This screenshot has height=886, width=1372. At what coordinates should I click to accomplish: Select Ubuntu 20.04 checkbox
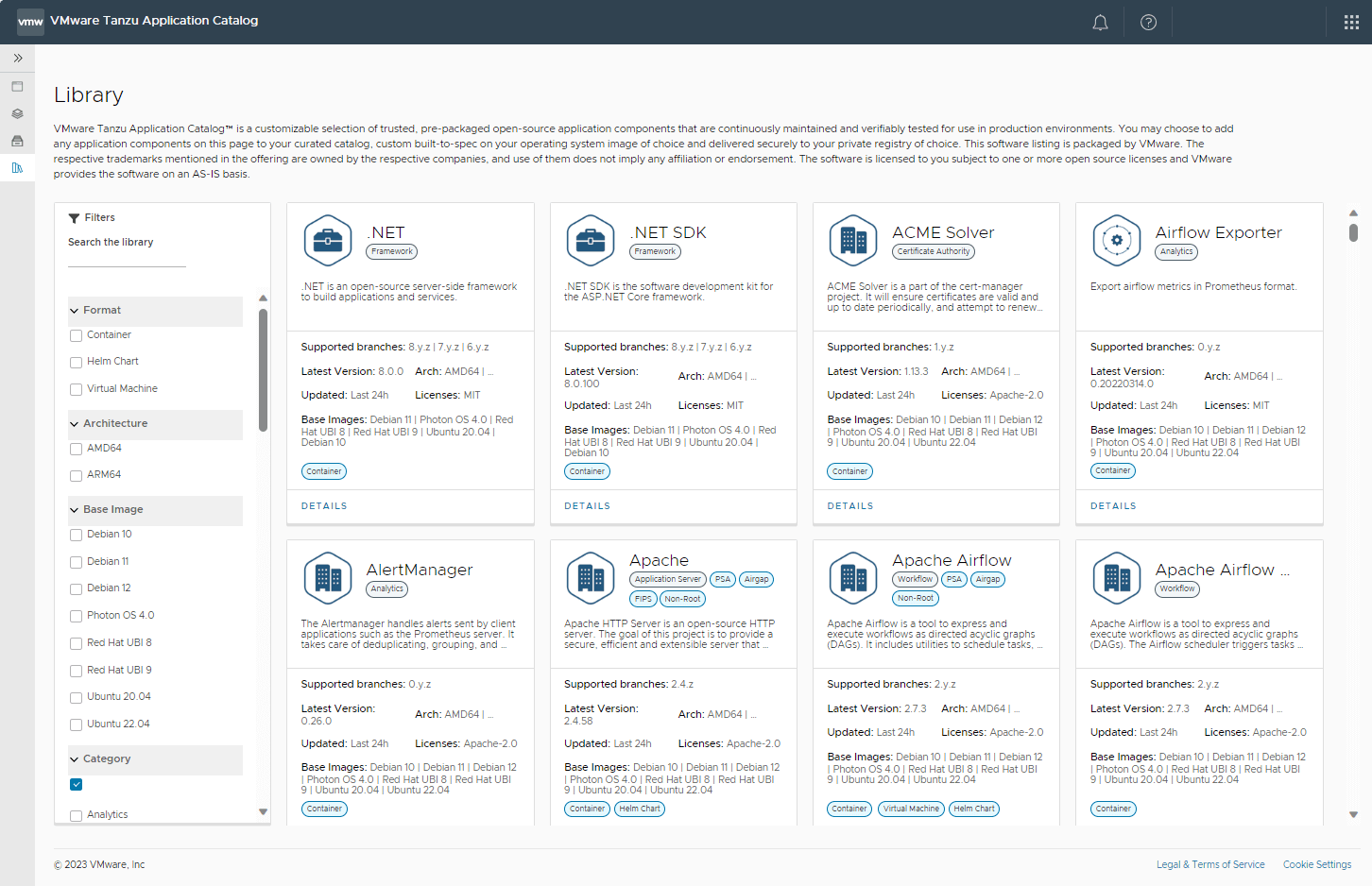76,697
